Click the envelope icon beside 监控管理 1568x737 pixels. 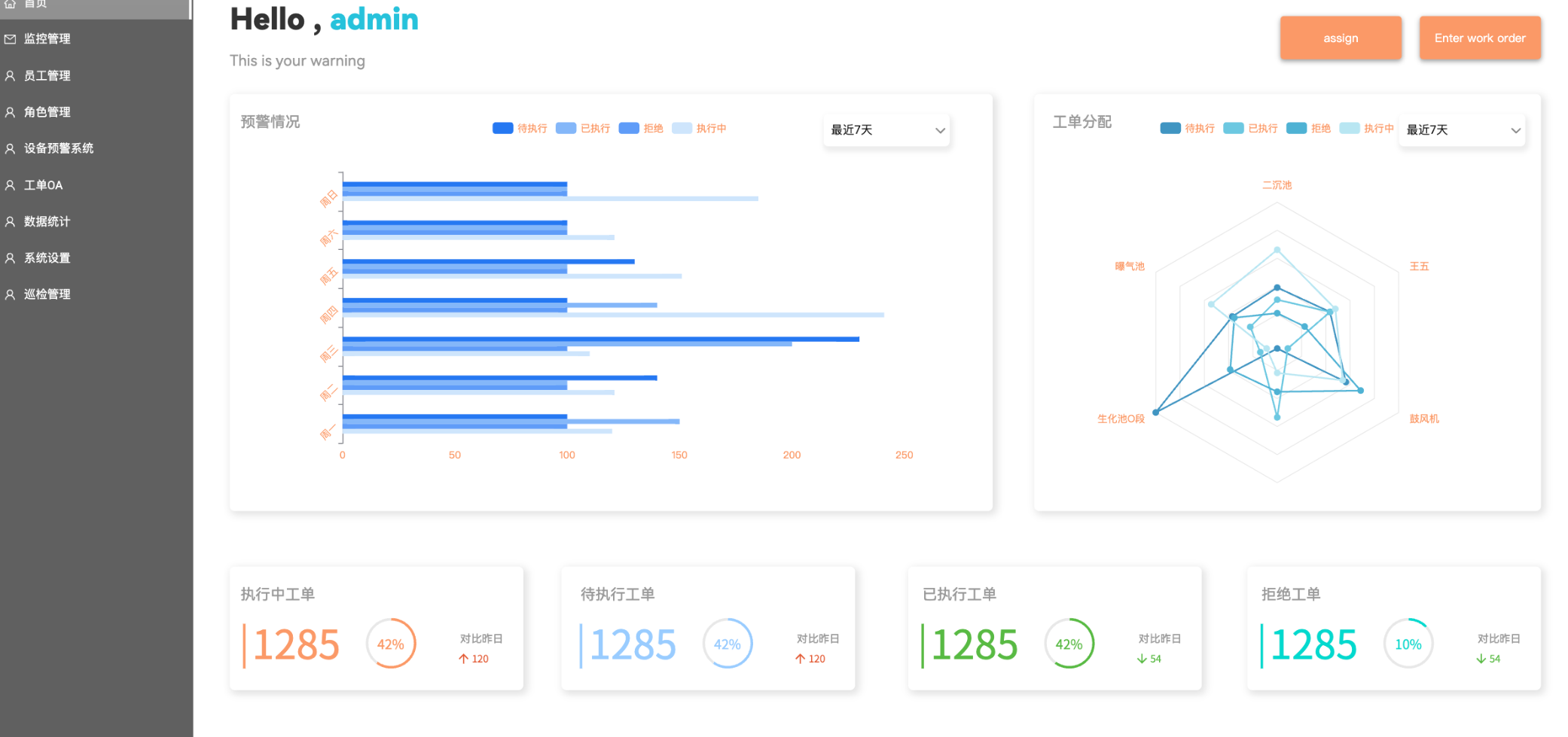11,39
